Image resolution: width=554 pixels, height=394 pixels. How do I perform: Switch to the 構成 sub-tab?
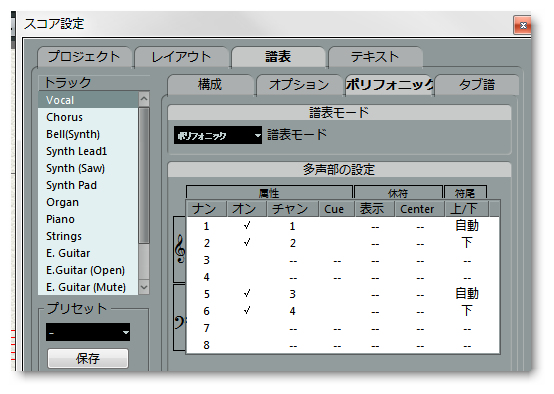210,85
